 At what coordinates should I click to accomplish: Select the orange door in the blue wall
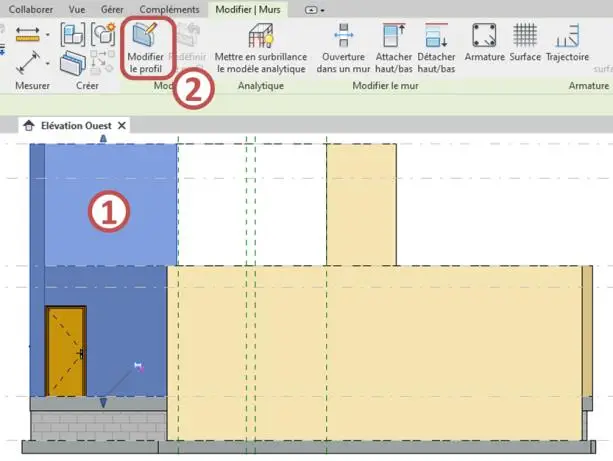66,351
